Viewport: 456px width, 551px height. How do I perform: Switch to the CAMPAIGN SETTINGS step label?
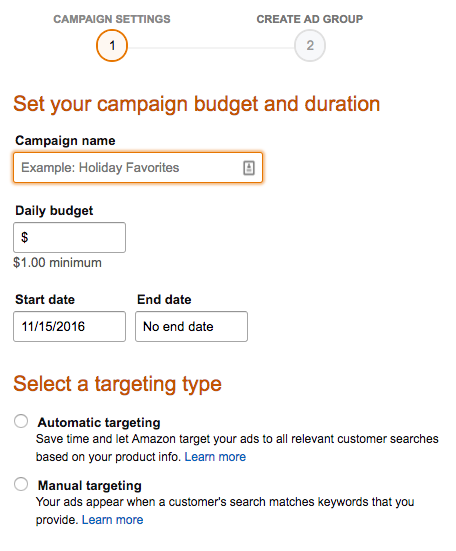click(112, 19)
